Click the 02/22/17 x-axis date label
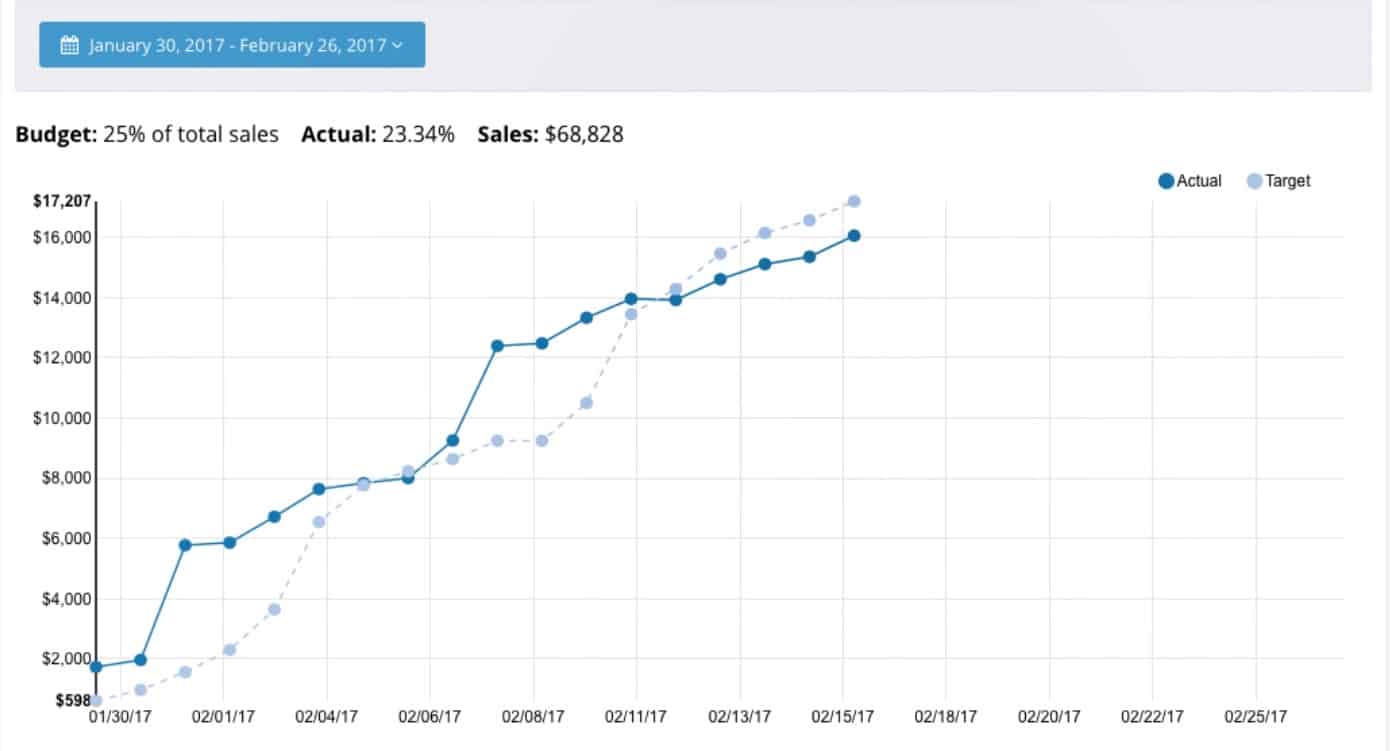This screenshot has width=1390, height=751. coord(1152,717)
